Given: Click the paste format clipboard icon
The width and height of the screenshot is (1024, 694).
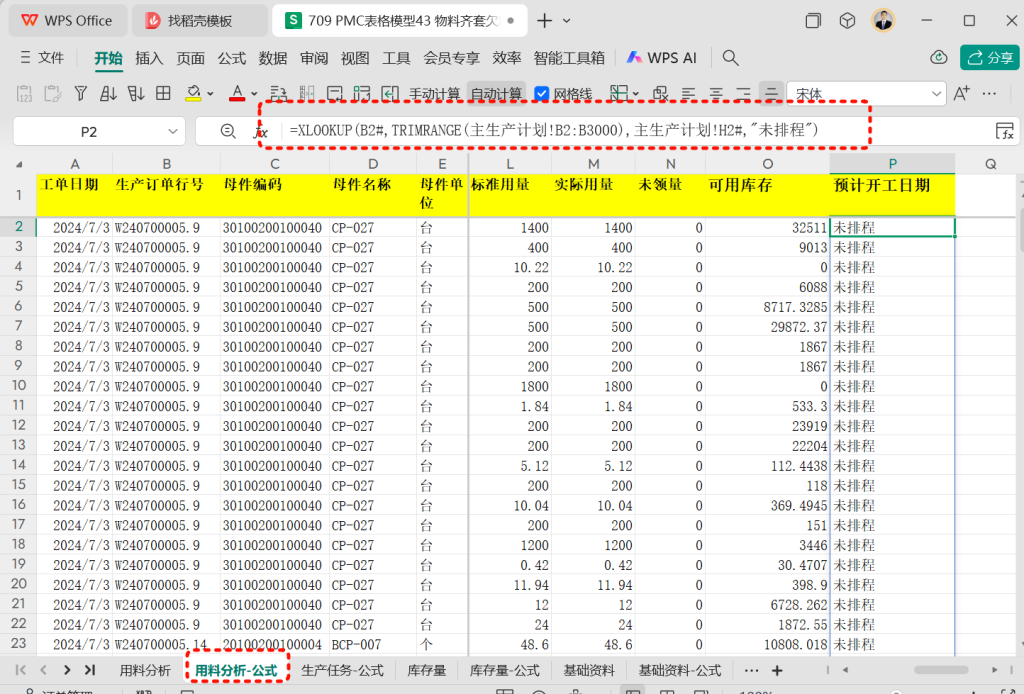Looking at the screenshot, I should 52,93.
